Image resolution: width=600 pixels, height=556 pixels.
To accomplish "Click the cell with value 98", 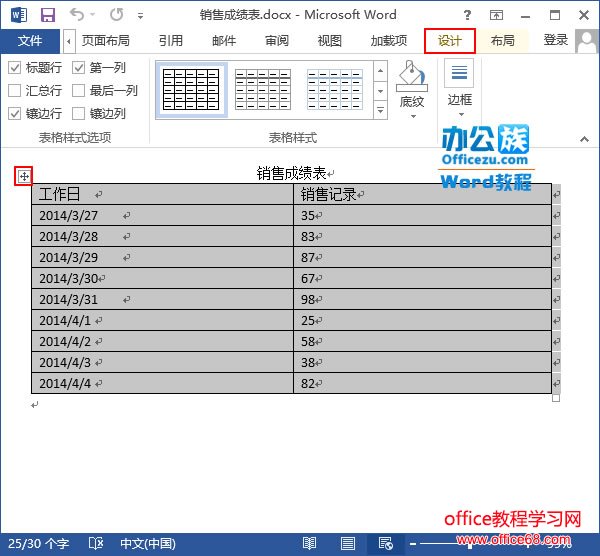I will [422, 299].
